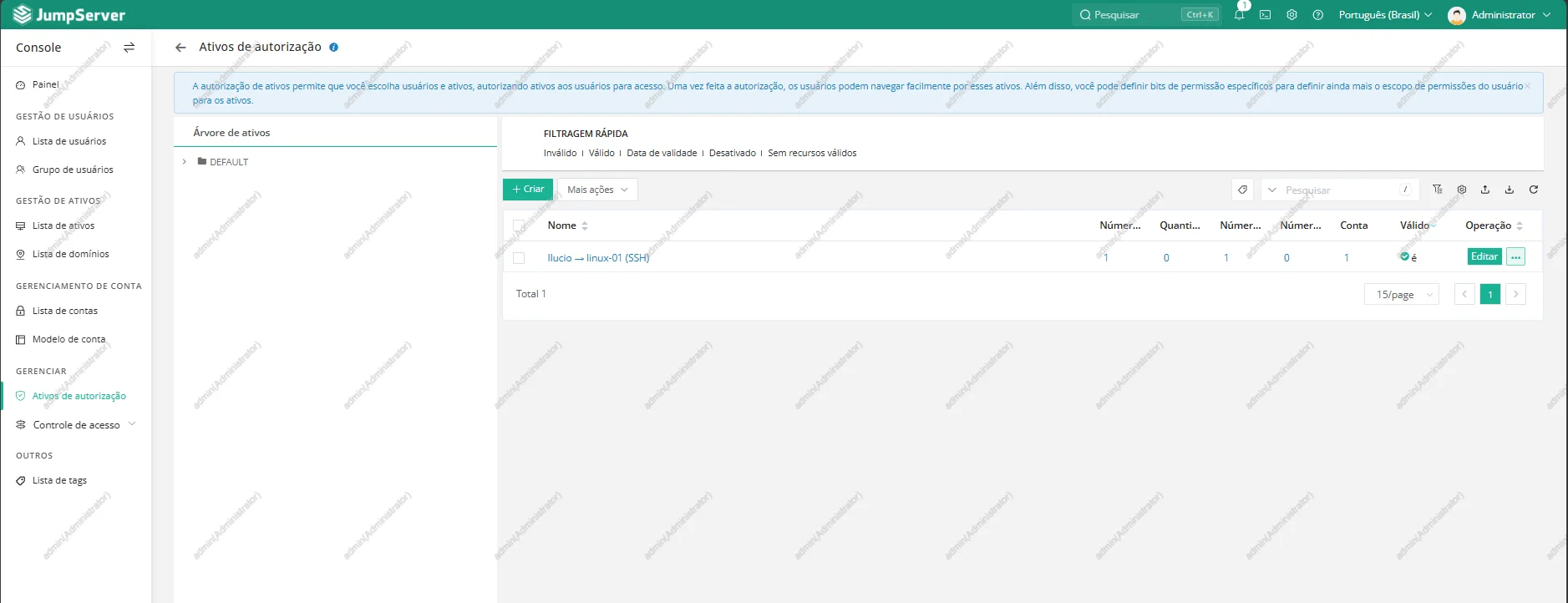Screen dimensions: 1568x603
Task: Expand the DEFAULT tree node
Action: pyautogui.click(x=185, y=161)
